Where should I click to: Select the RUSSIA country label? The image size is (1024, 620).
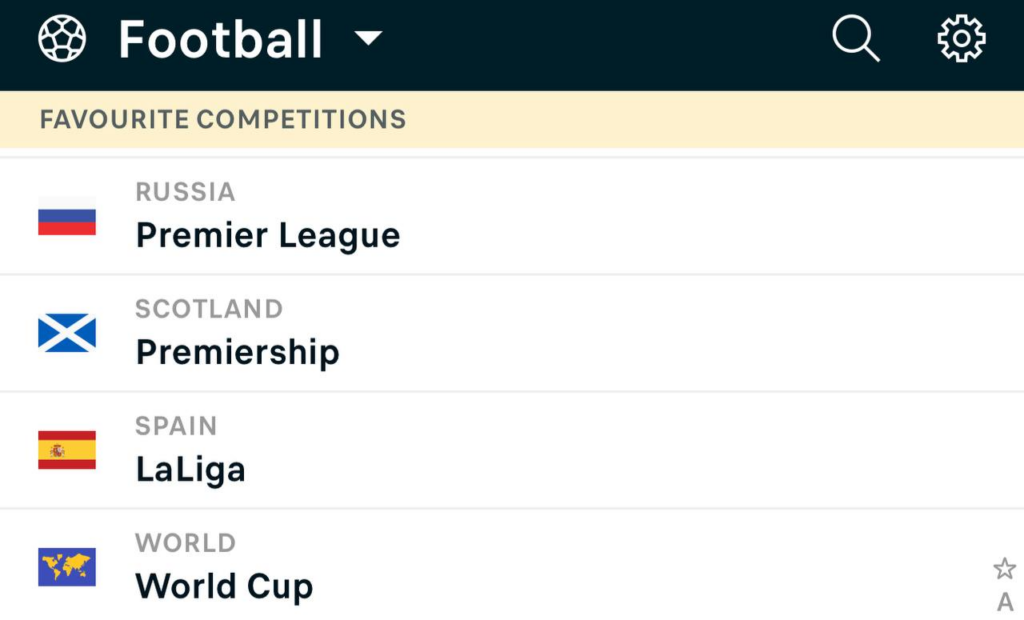click(185, 192)
